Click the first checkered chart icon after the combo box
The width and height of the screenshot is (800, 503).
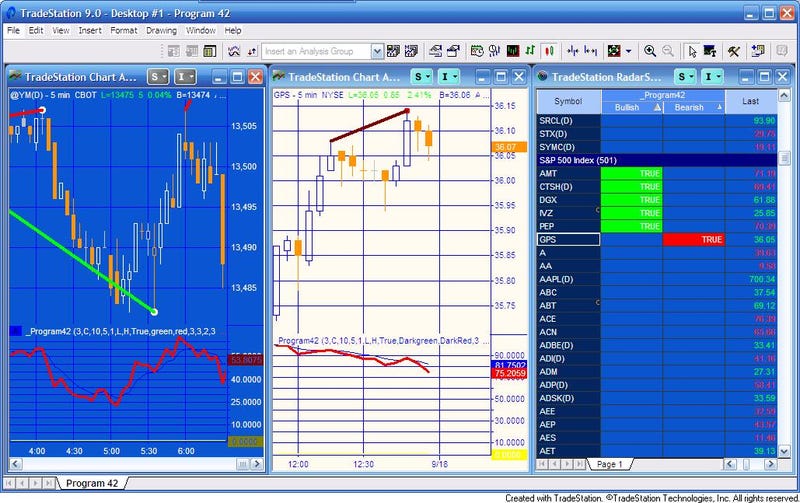coord(393,51)
